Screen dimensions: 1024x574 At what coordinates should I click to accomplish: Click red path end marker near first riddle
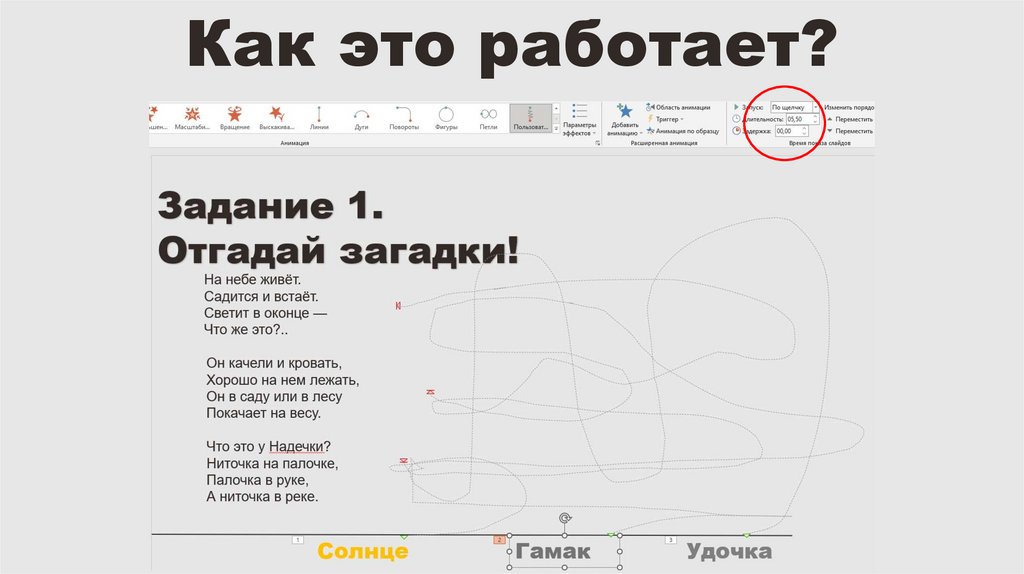[398, 305]
